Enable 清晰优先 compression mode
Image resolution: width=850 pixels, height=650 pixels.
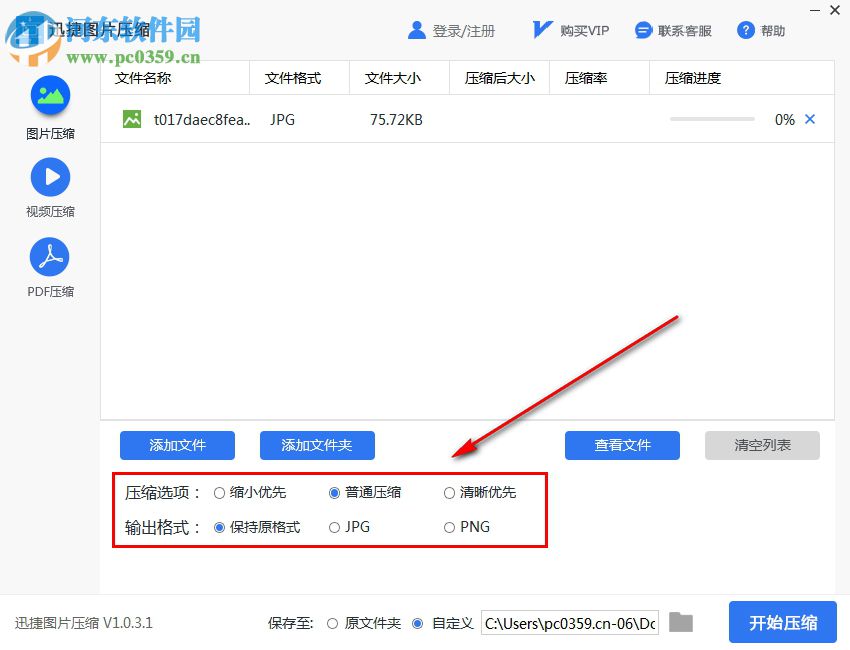tap(449, 492)
